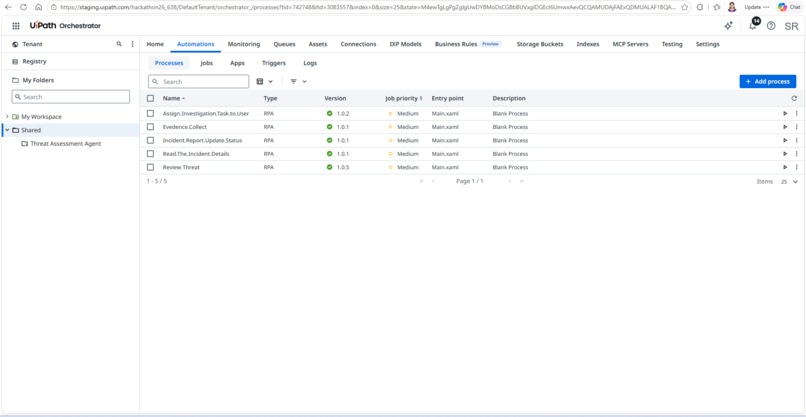Open the filter dropdown next to columns
The height and width of the screenshot is (417, 806).
(x=299, y=81)
